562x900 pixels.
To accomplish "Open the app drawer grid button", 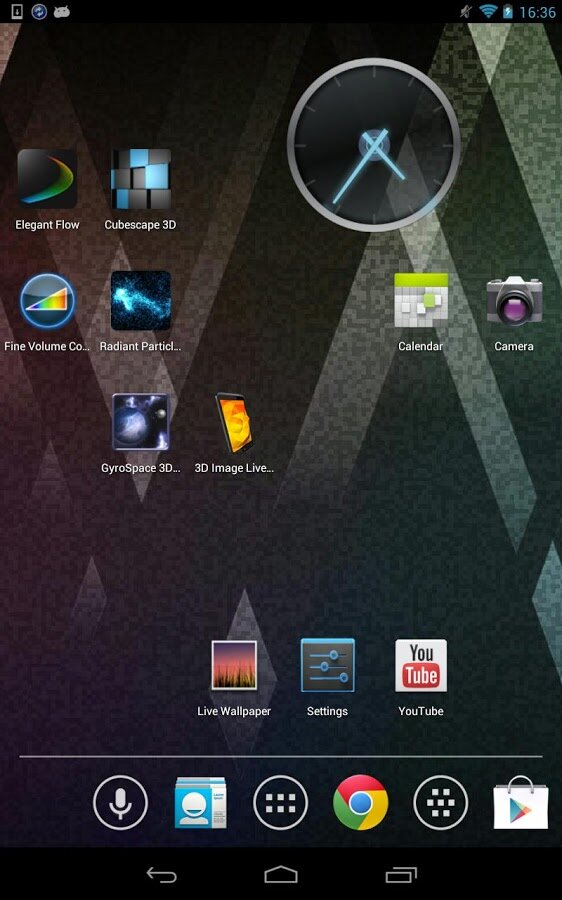I will point(281,802).
